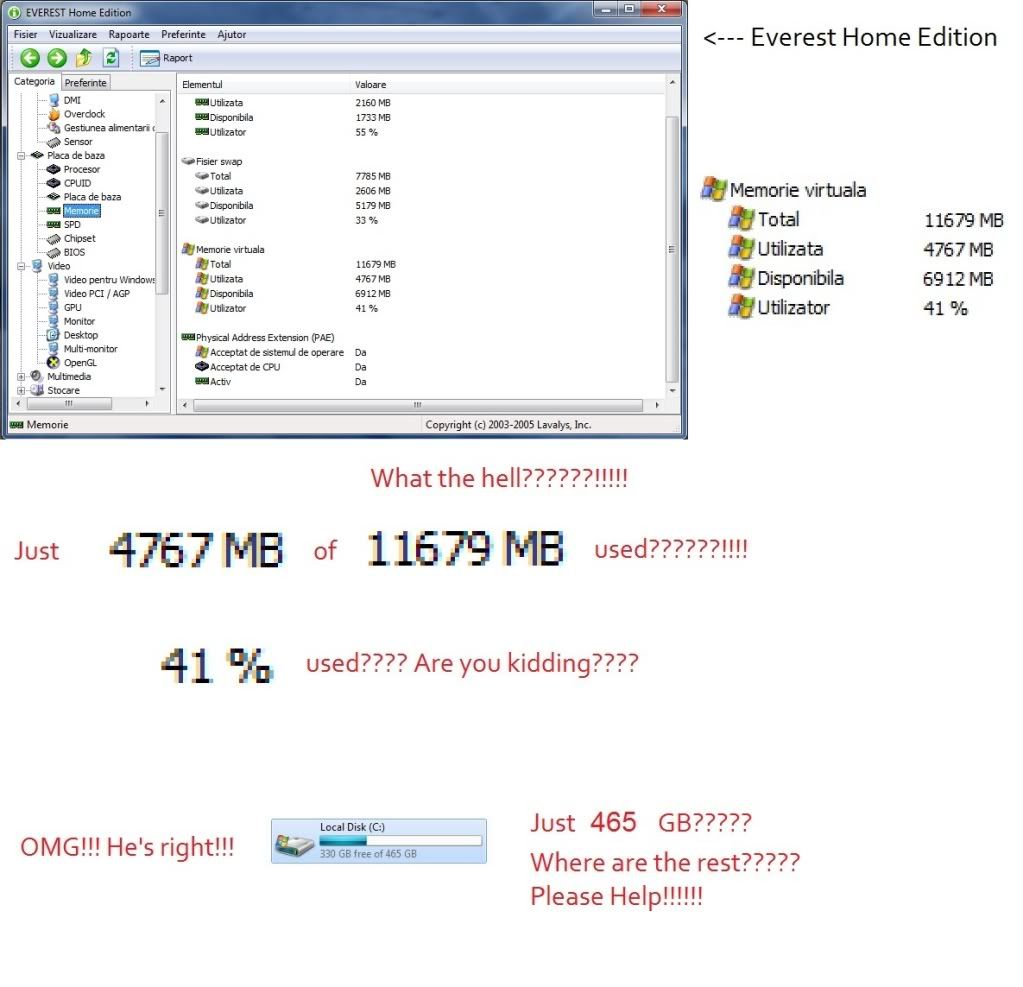Screen dimensions: 1023x987
Task: Click the '1733 MB' Disponibila value
Action: pos(373,117)
